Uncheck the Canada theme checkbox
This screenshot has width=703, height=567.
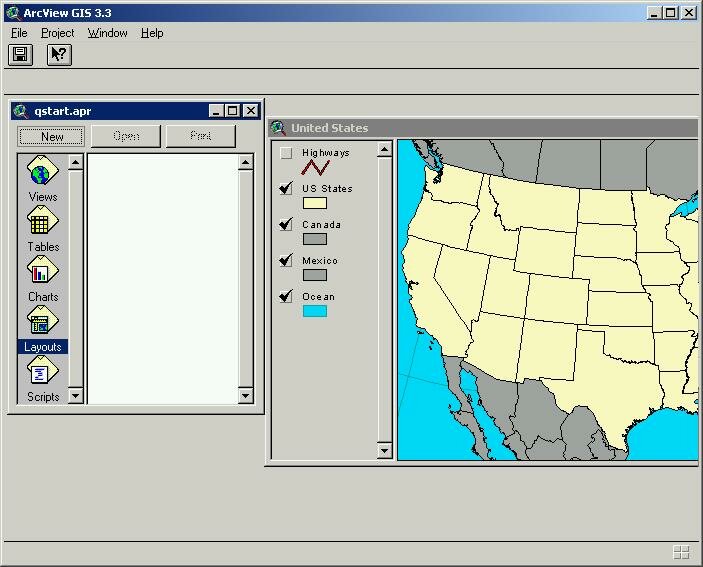[x=286, y=225]
